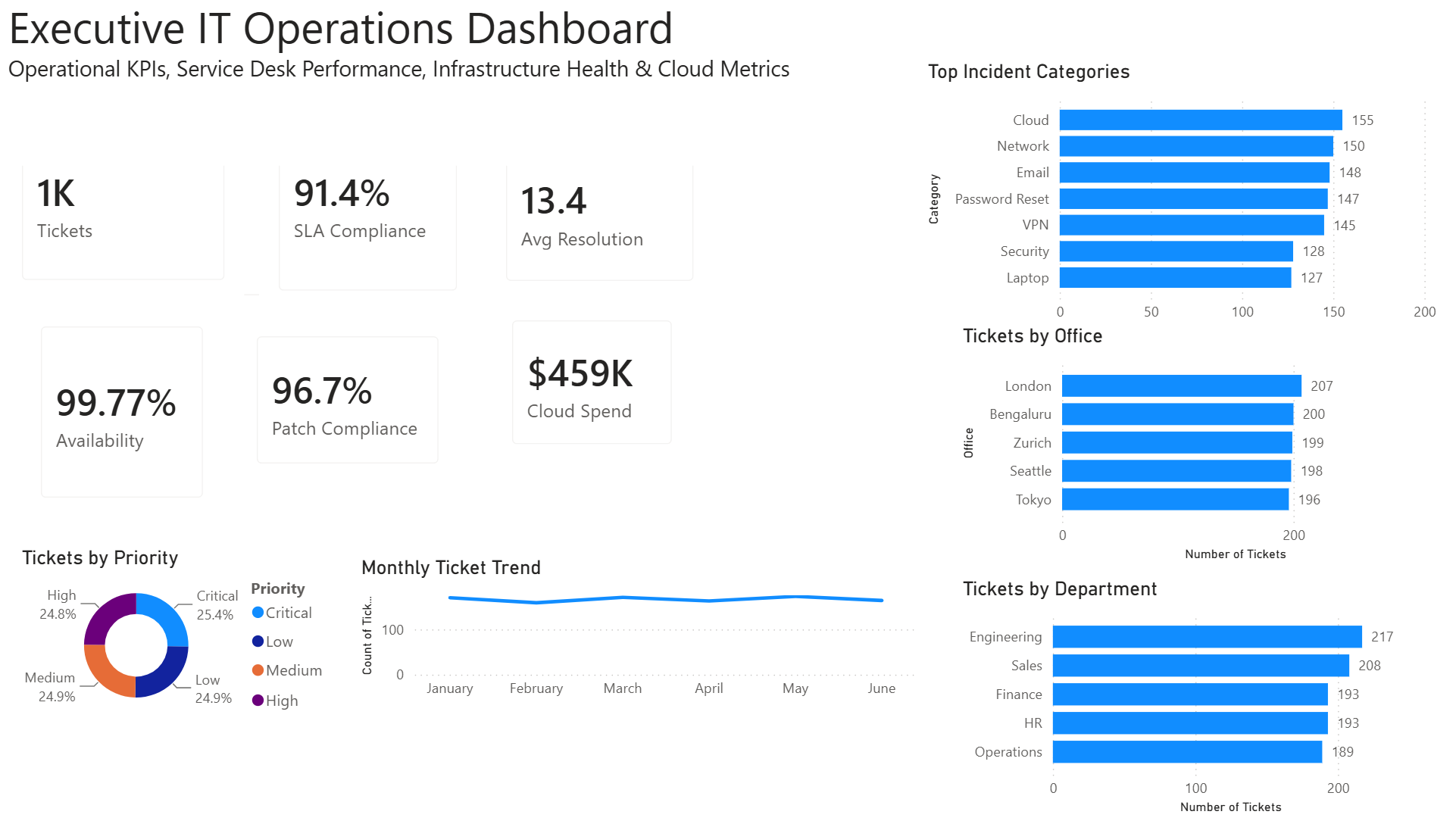Click the 'May' axis label
1456x824 pixels.
pos(795,688)
